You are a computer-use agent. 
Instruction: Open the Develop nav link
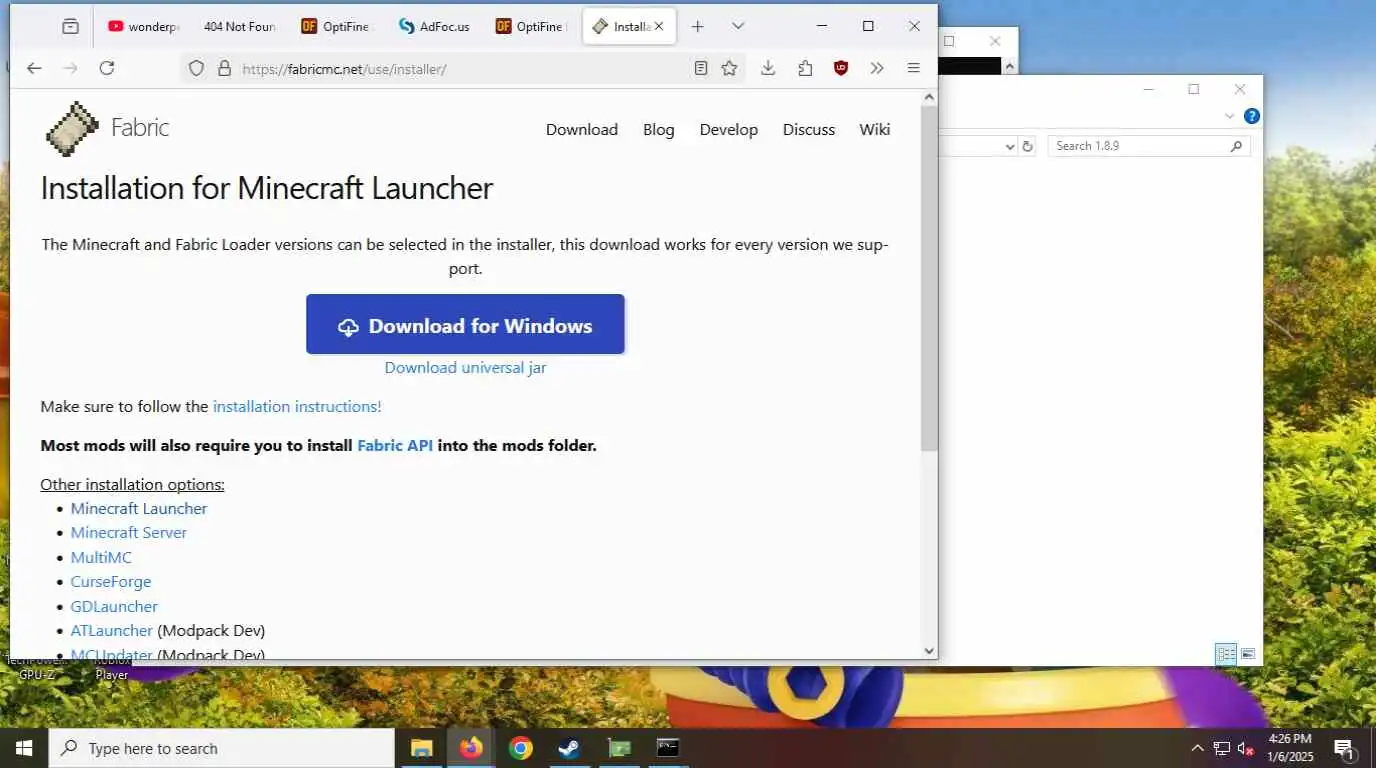click(729, 129)
